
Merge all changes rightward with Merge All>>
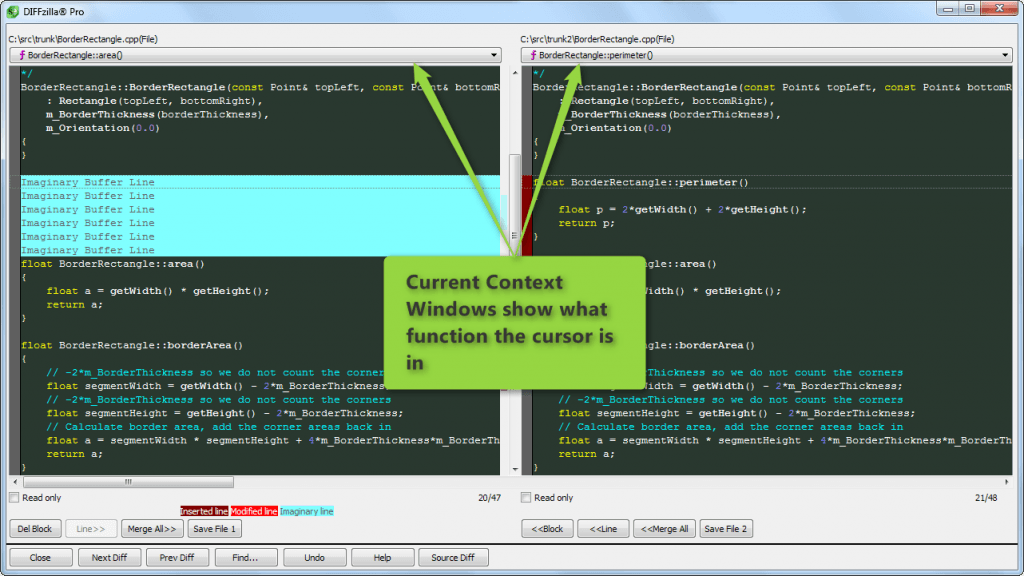[x=152, y=528]
